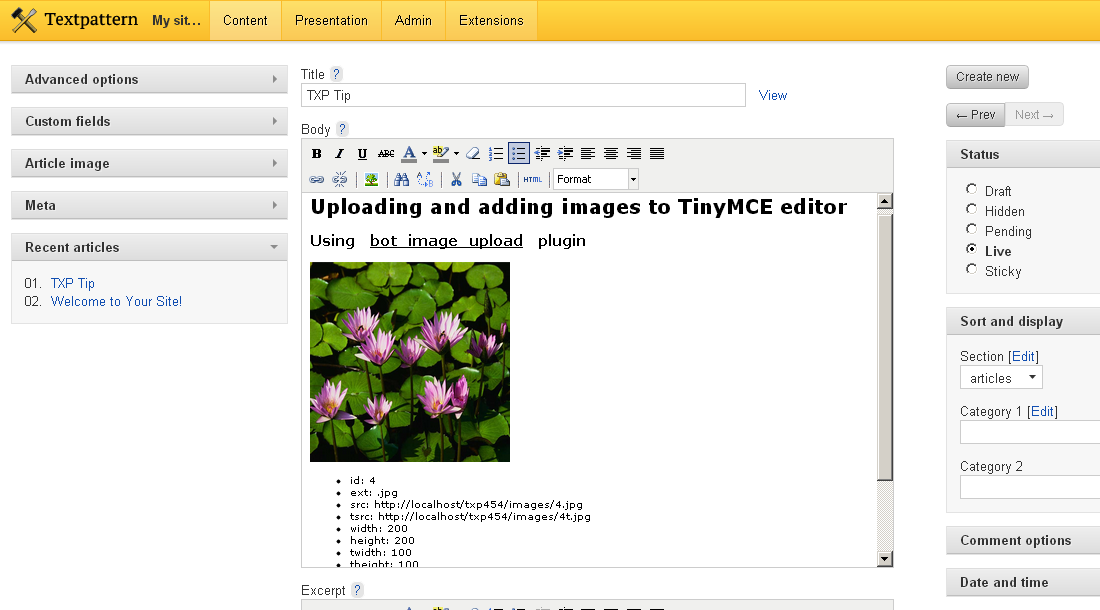Mark the article as Sticky
Image resolution: width=1100 pixels, height=610 pixels.
[971, 270]
